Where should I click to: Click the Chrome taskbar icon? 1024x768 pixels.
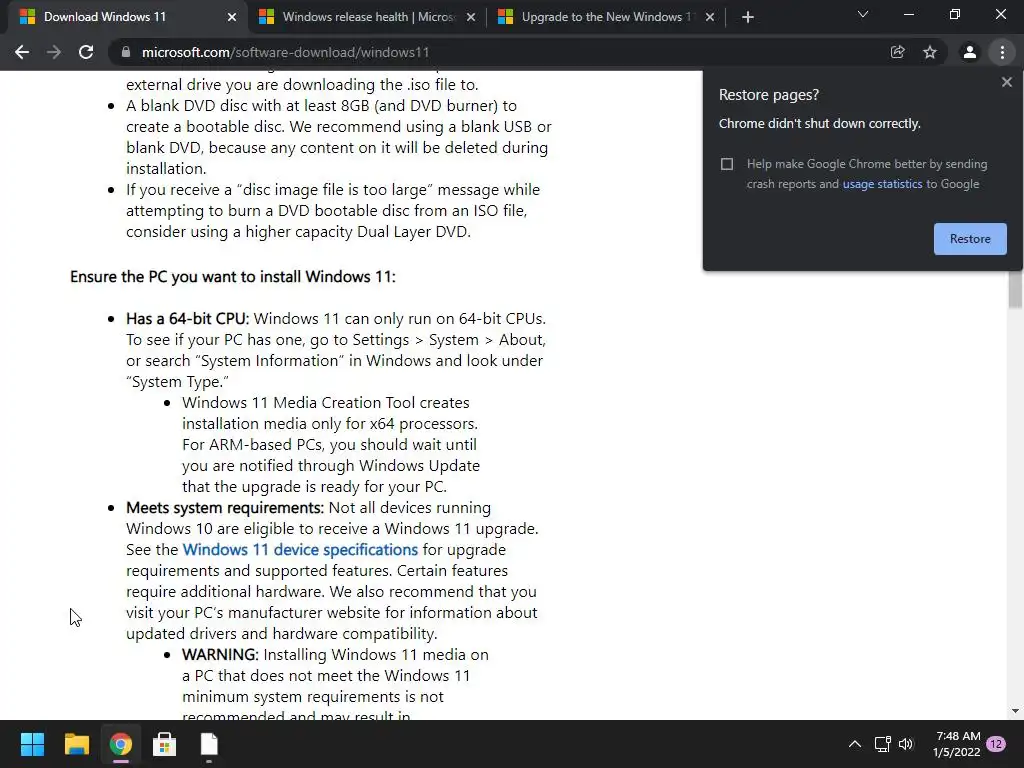click(x=121, y=744)
